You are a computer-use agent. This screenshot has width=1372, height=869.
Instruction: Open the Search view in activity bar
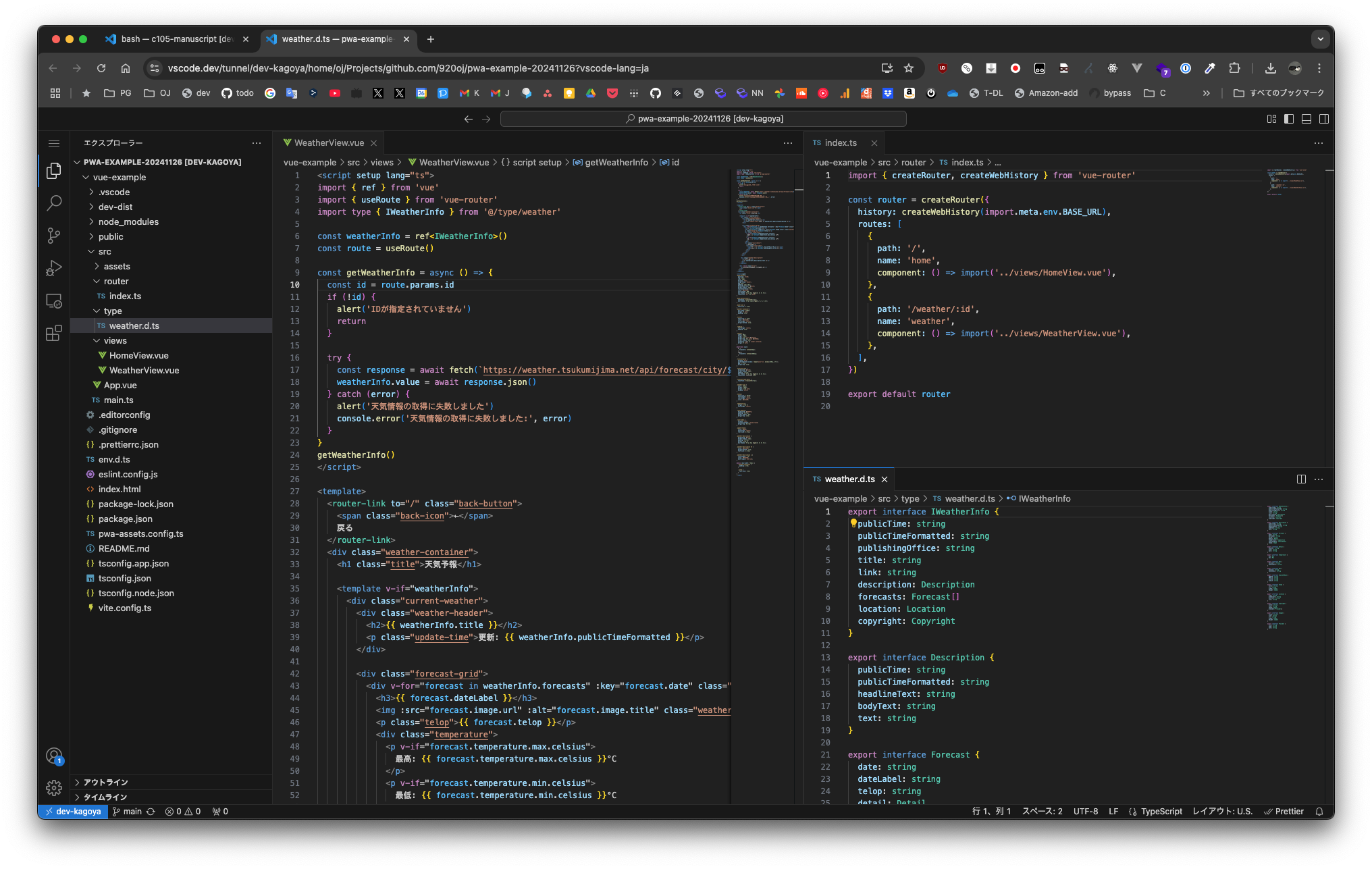pos(54,203)
